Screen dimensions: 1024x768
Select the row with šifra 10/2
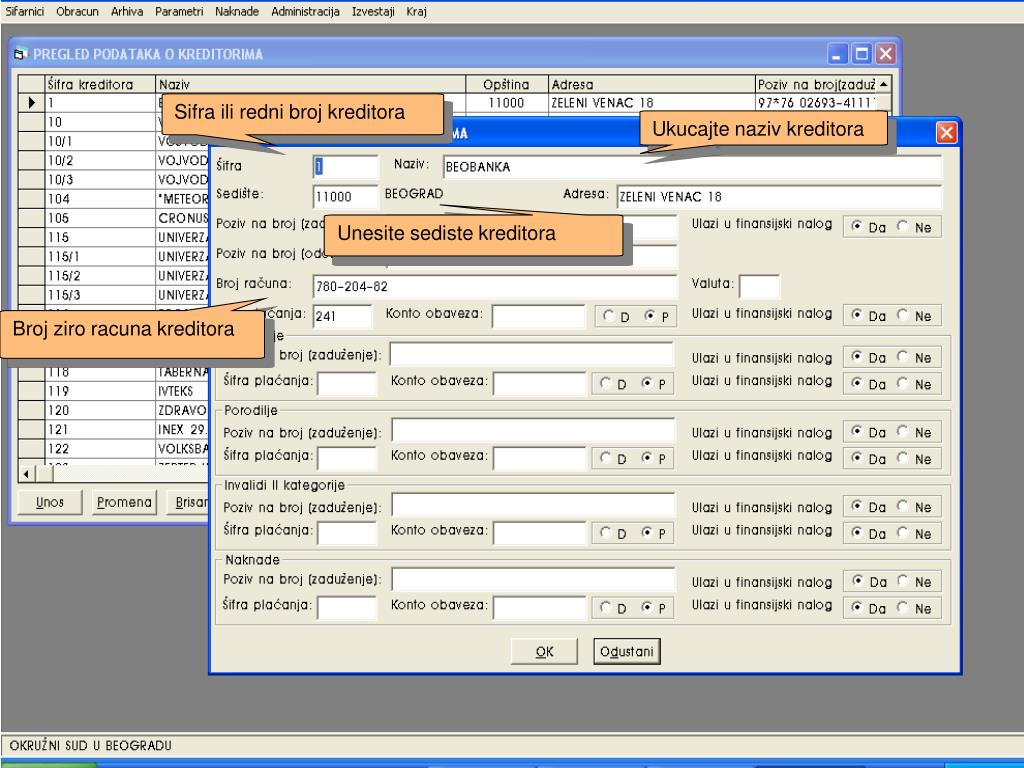(x=100, y=160)
